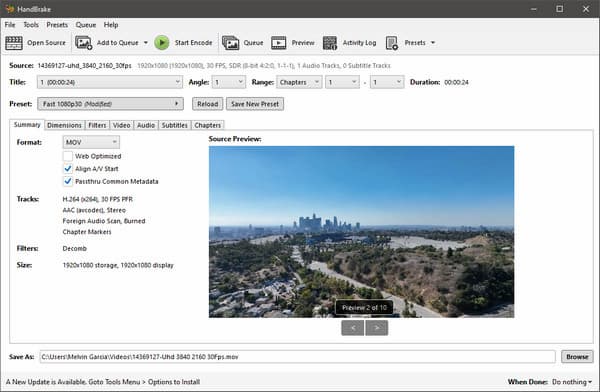600x392 pixels.
Task: Expand the Presets toolbar dropdown arrow
Action: [x=433, y=43]
